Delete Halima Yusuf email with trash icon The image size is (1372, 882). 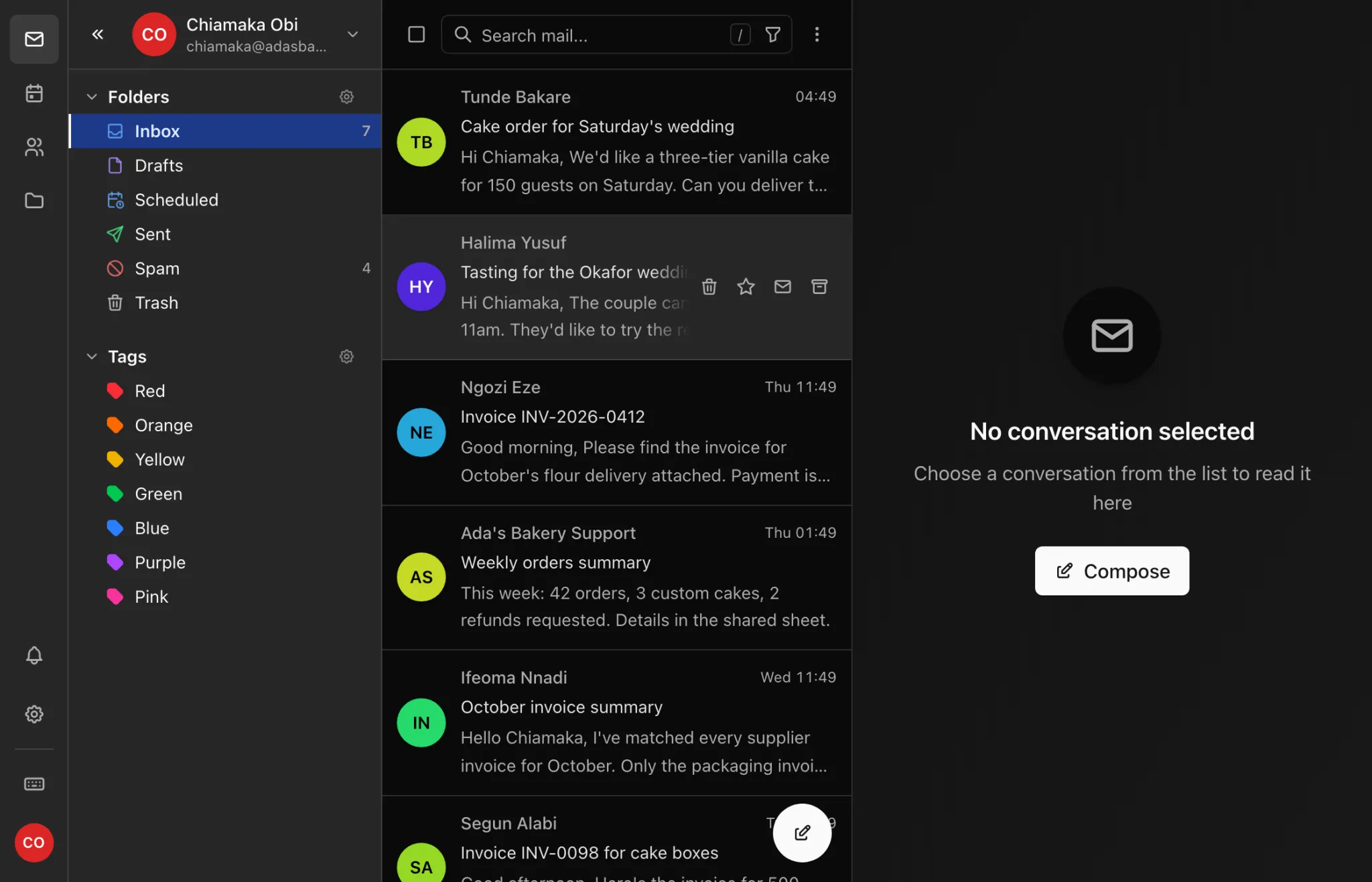click(709, 287)
